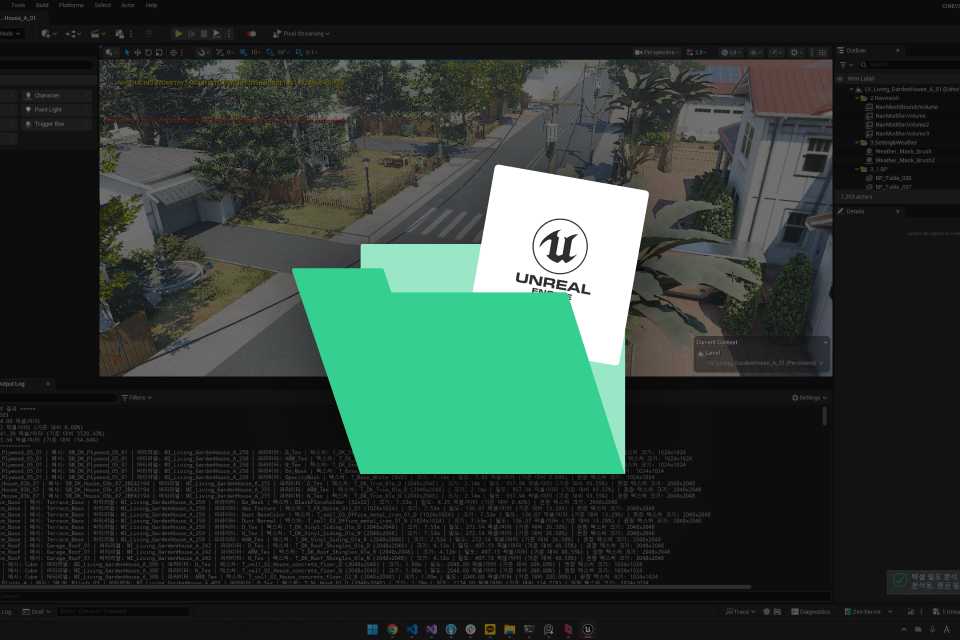Open the Help menu

(151, 5)
